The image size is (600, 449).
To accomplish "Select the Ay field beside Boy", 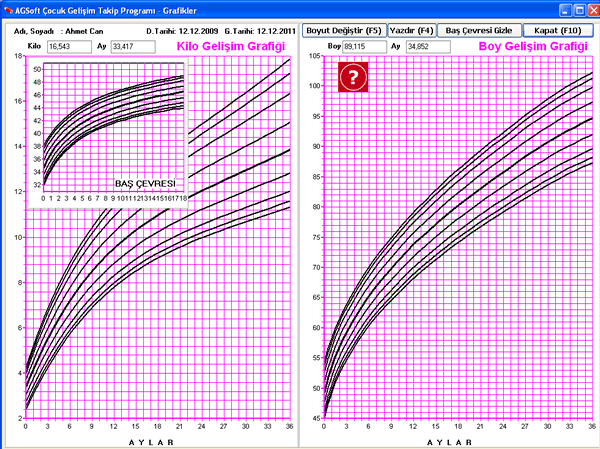I will click(426, 46).
